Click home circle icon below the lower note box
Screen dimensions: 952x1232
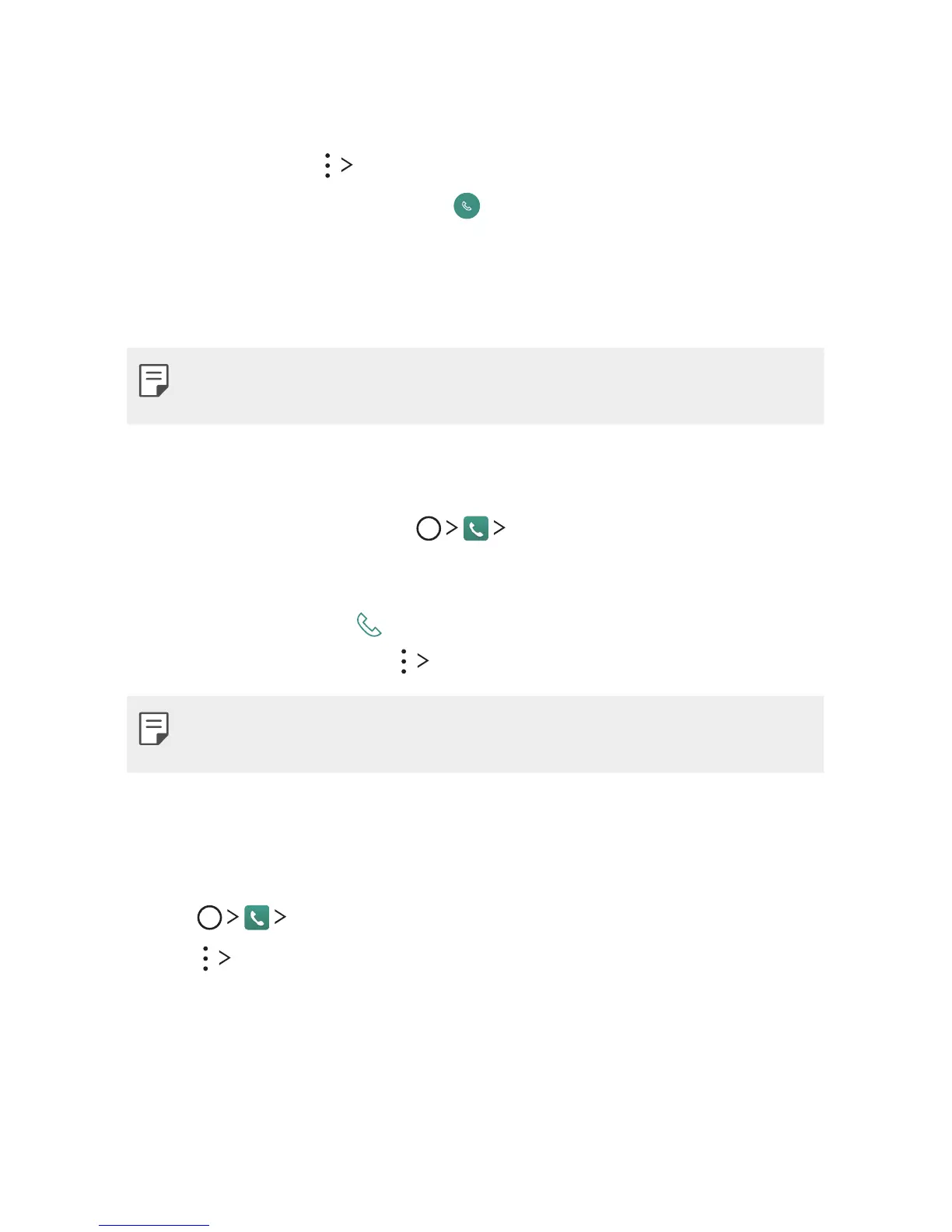pyautogui.click(x=209, y=918)
